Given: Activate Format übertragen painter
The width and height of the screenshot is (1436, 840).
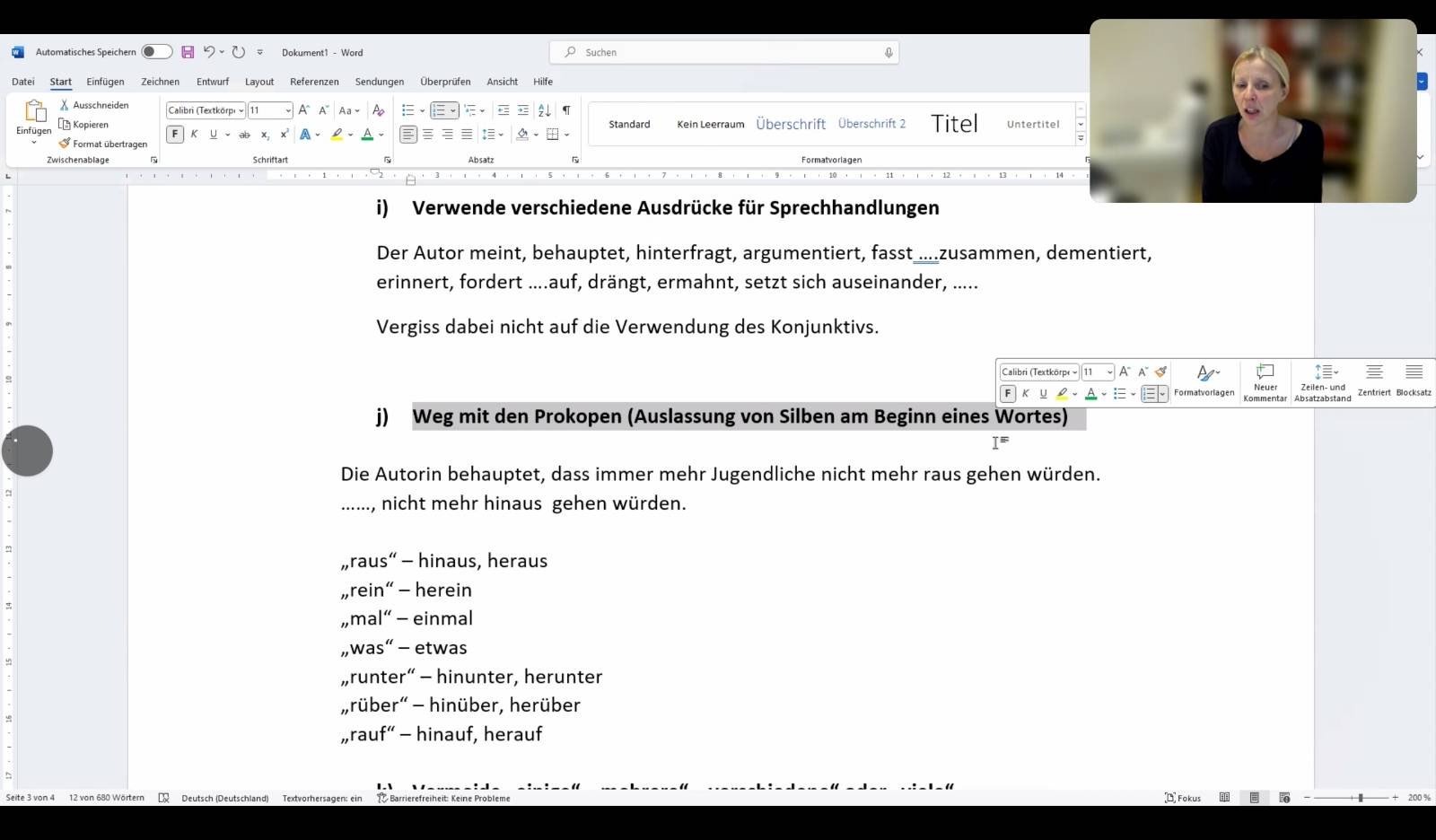Looking at the screenshot, I should pos(103,144).
